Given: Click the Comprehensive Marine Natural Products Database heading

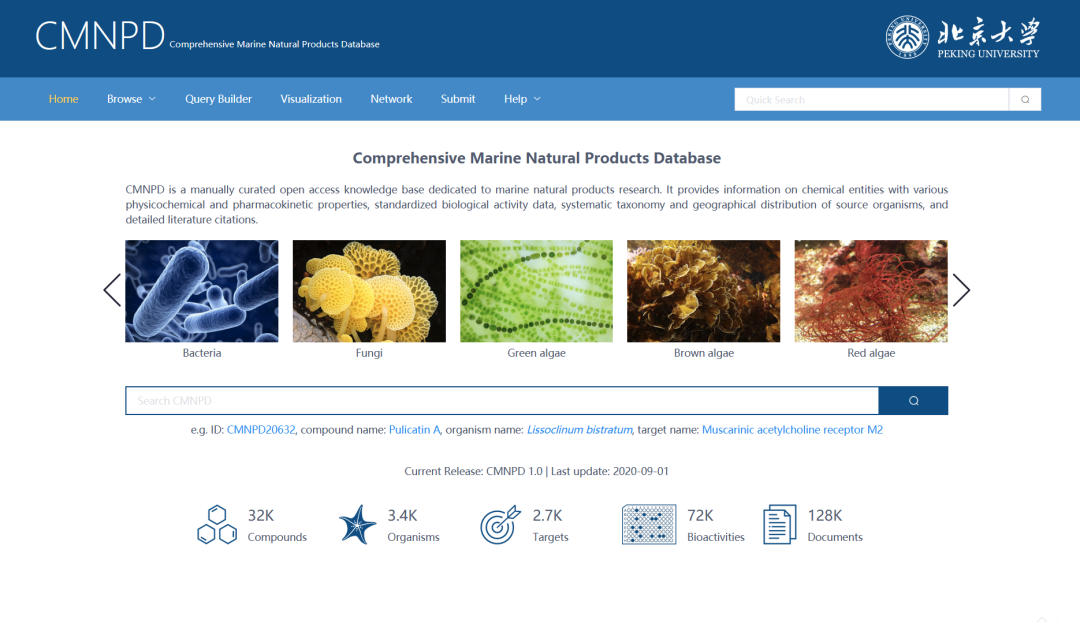Looking at the screenshot, I should 537,158.
